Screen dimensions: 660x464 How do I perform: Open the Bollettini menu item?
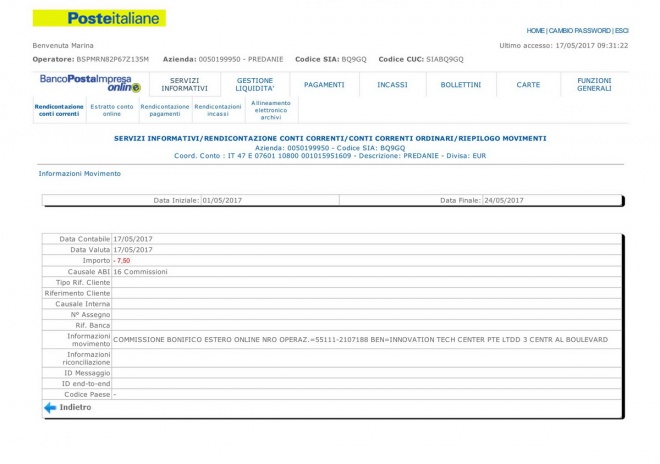460,85
